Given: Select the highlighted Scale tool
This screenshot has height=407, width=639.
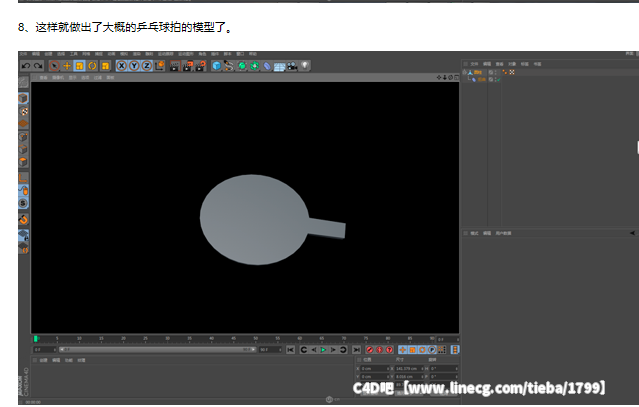Looking at the screenshot, I should click(x=79, y=66).
